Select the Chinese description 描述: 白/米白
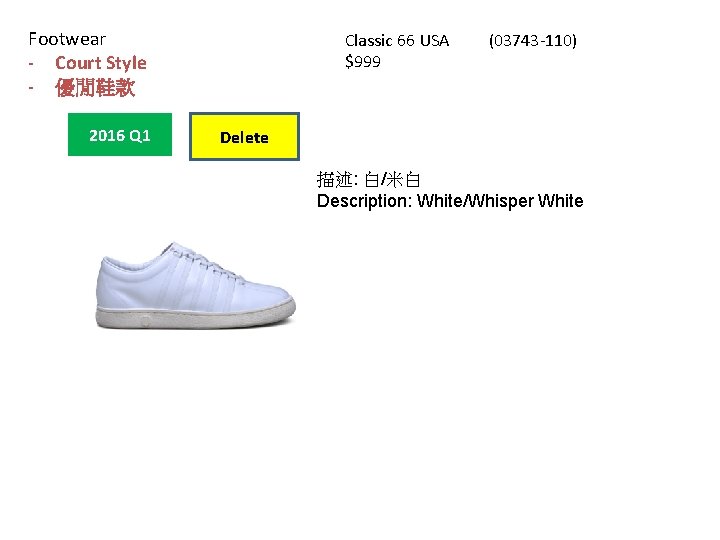Screen dimensions: 720x540 click(368, 180)
